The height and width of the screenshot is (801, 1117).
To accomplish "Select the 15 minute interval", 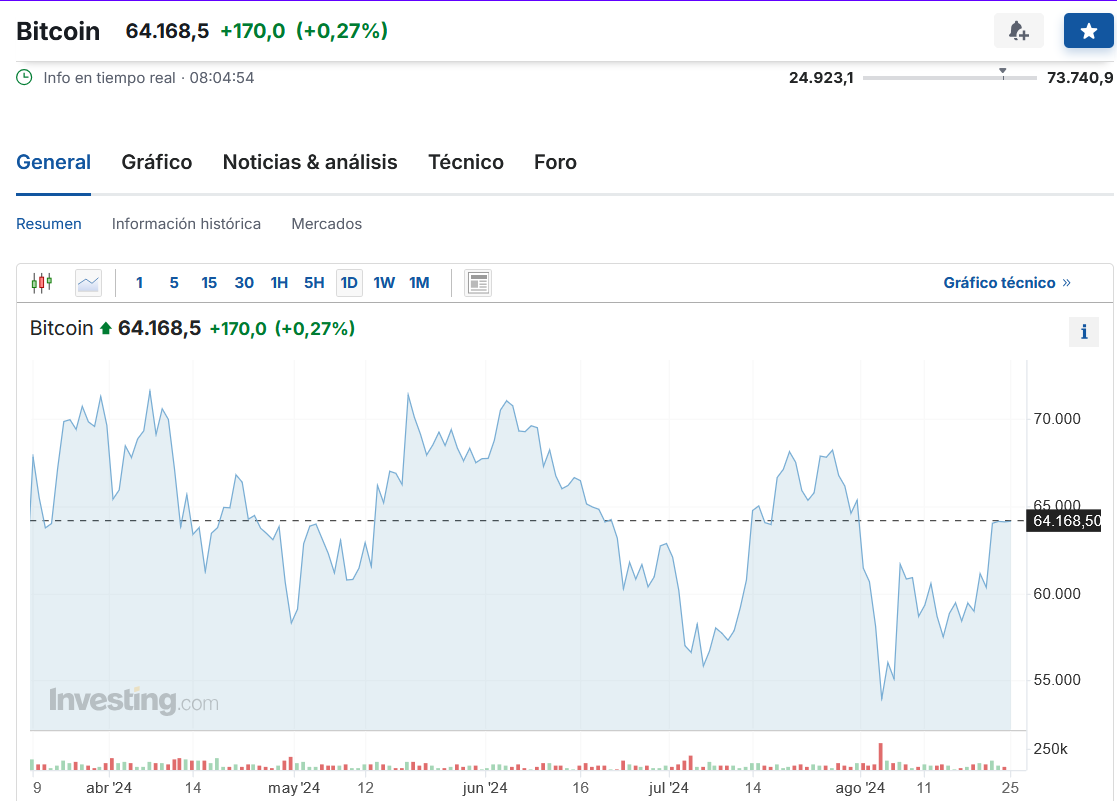I will (209, 283).
